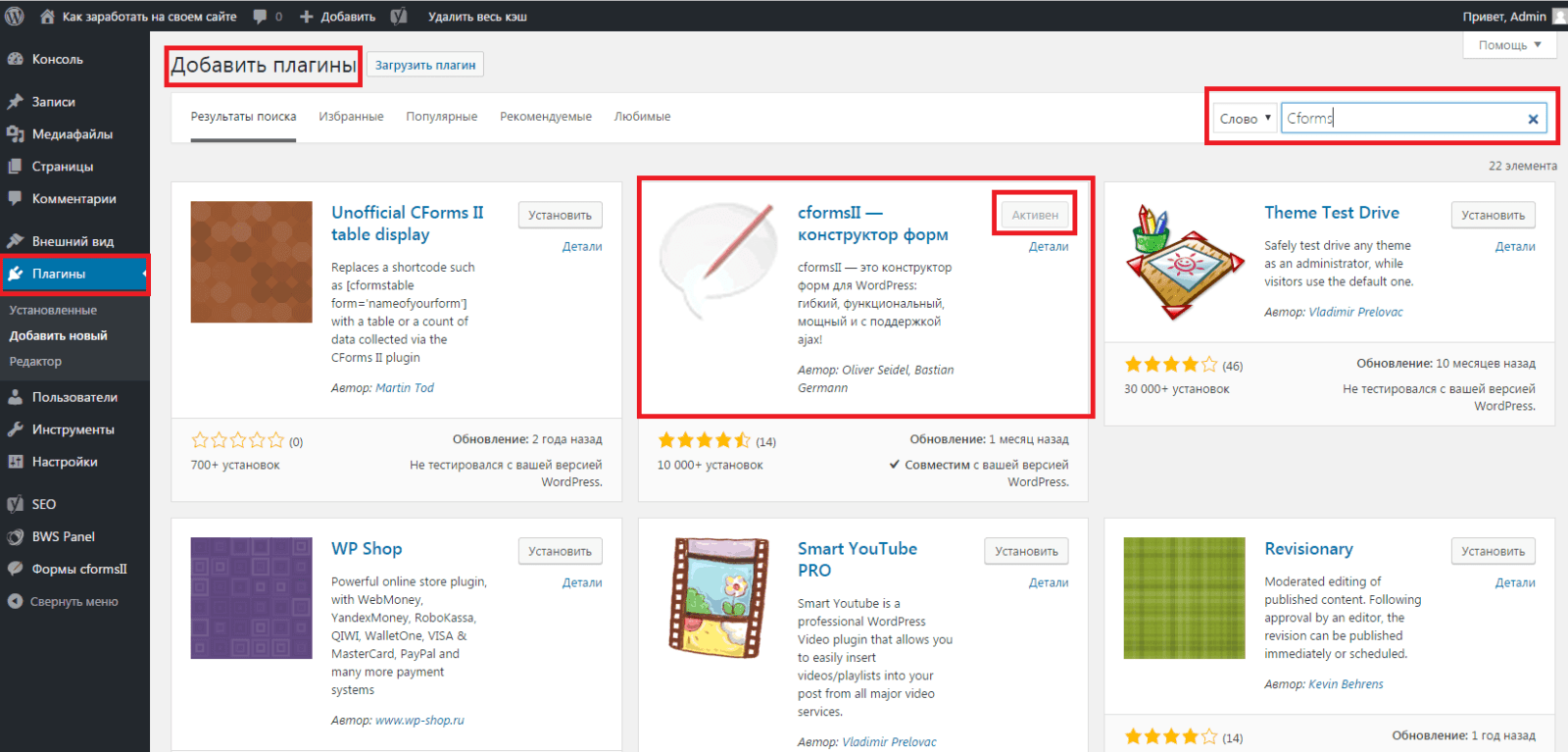Open Добавить новый submenu item
1568x752 pixels.
(59, 335)
